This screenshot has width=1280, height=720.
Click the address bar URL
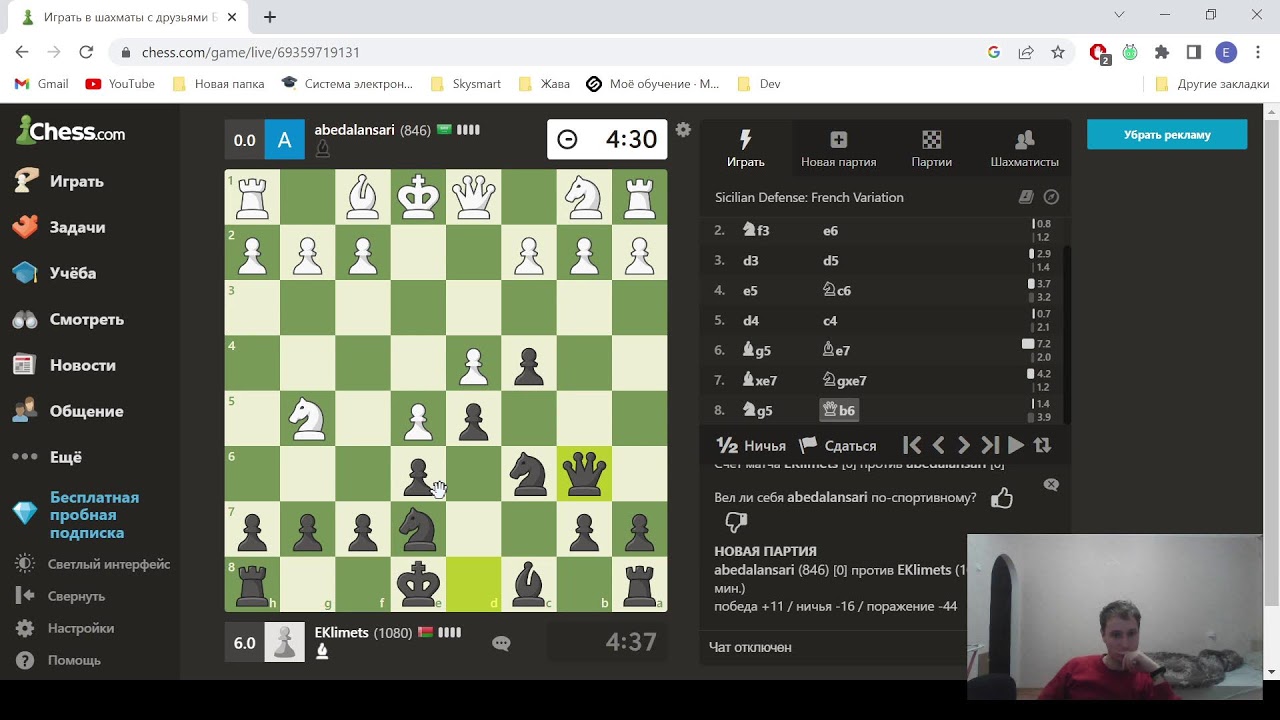pos(251,52)
